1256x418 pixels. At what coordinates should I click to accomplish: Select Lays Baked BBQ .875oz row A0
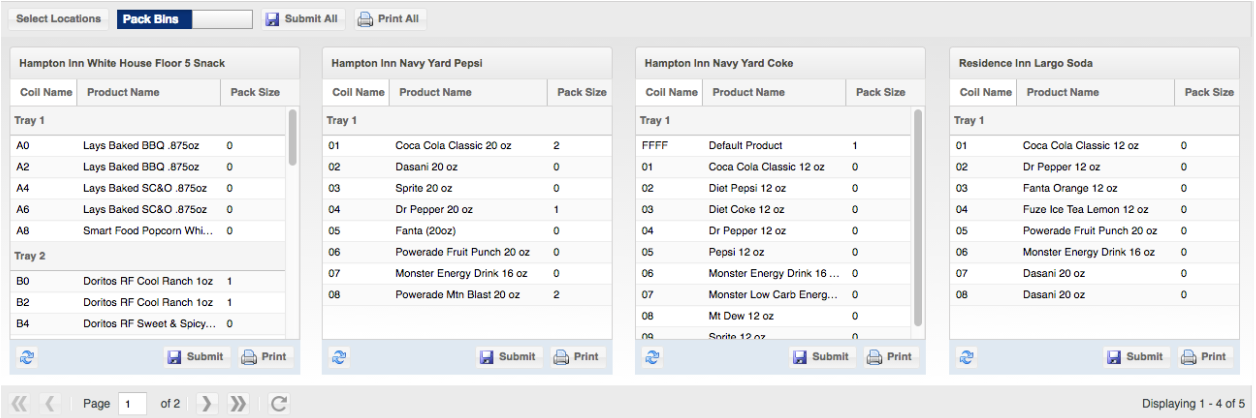tap(148, 146)
